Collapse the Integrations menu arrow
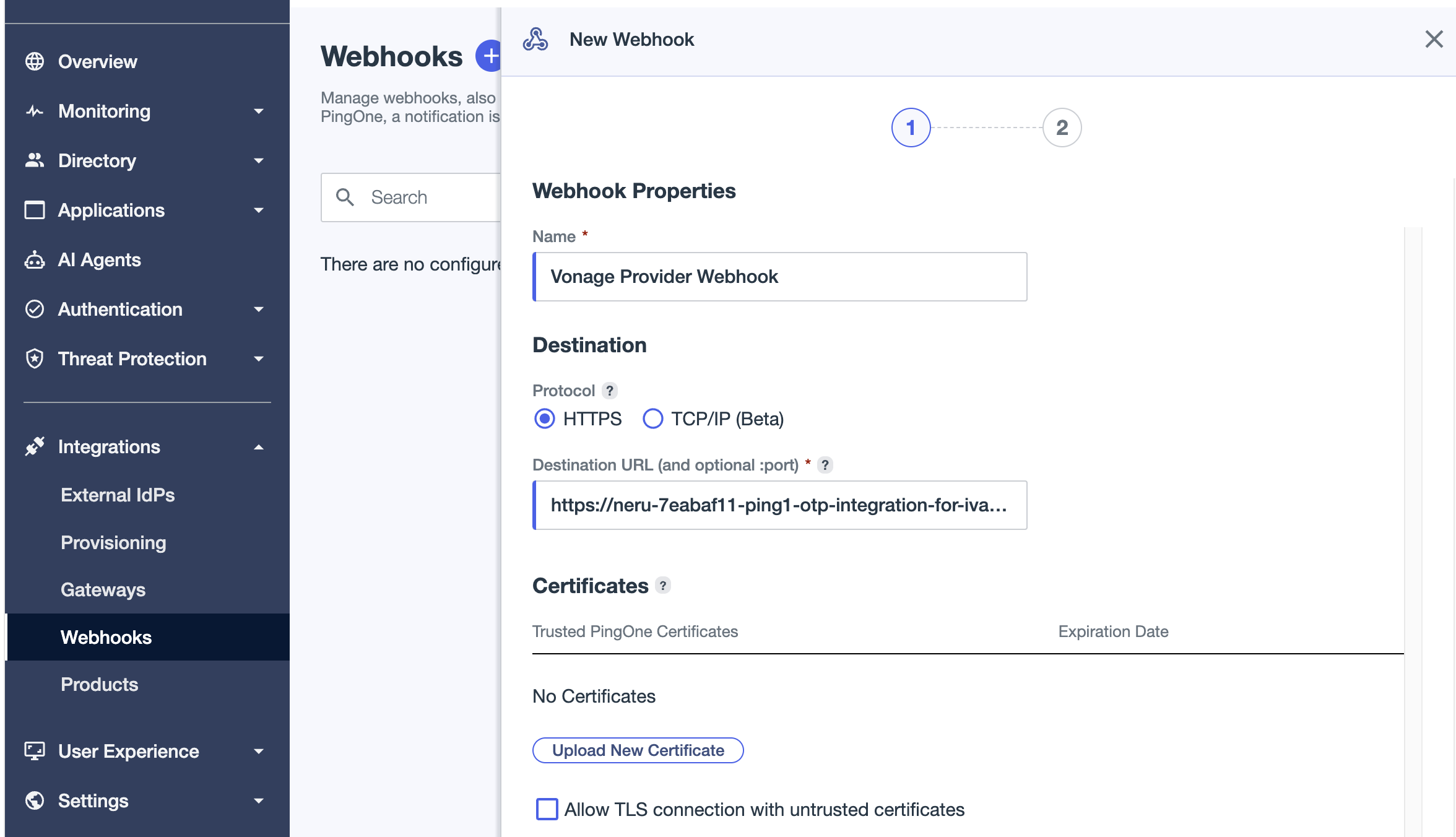 (259, 447)
